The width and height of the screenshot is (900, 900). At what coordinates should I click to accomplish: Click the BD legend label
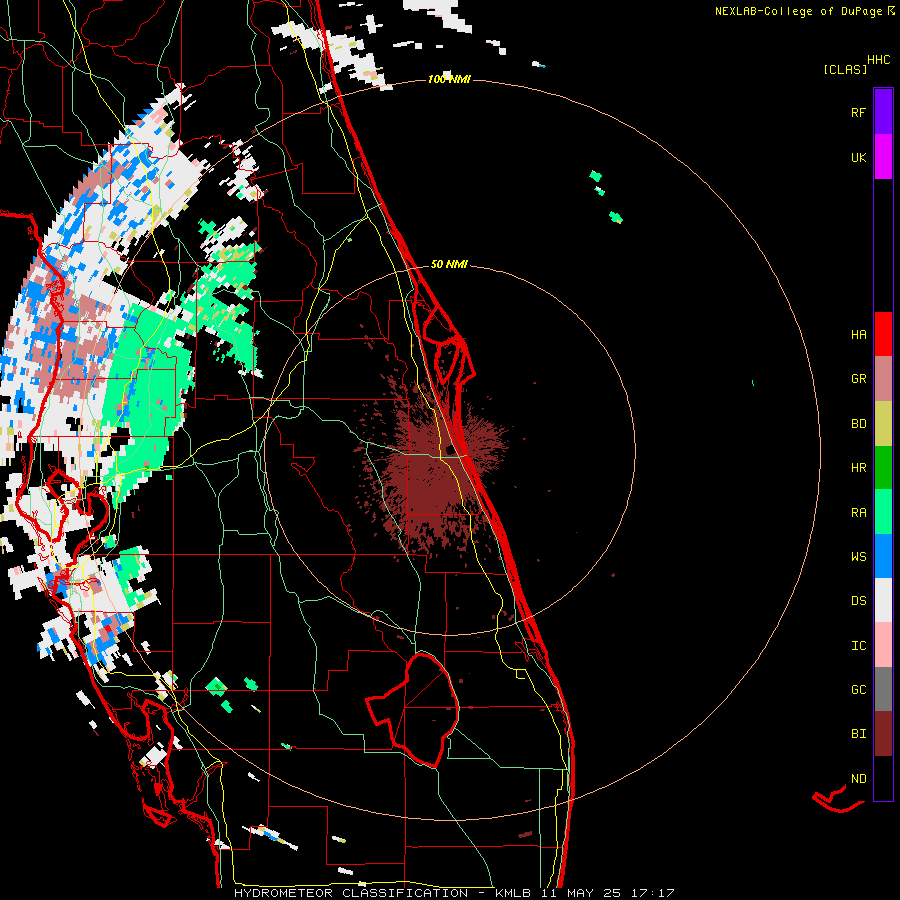858,424
